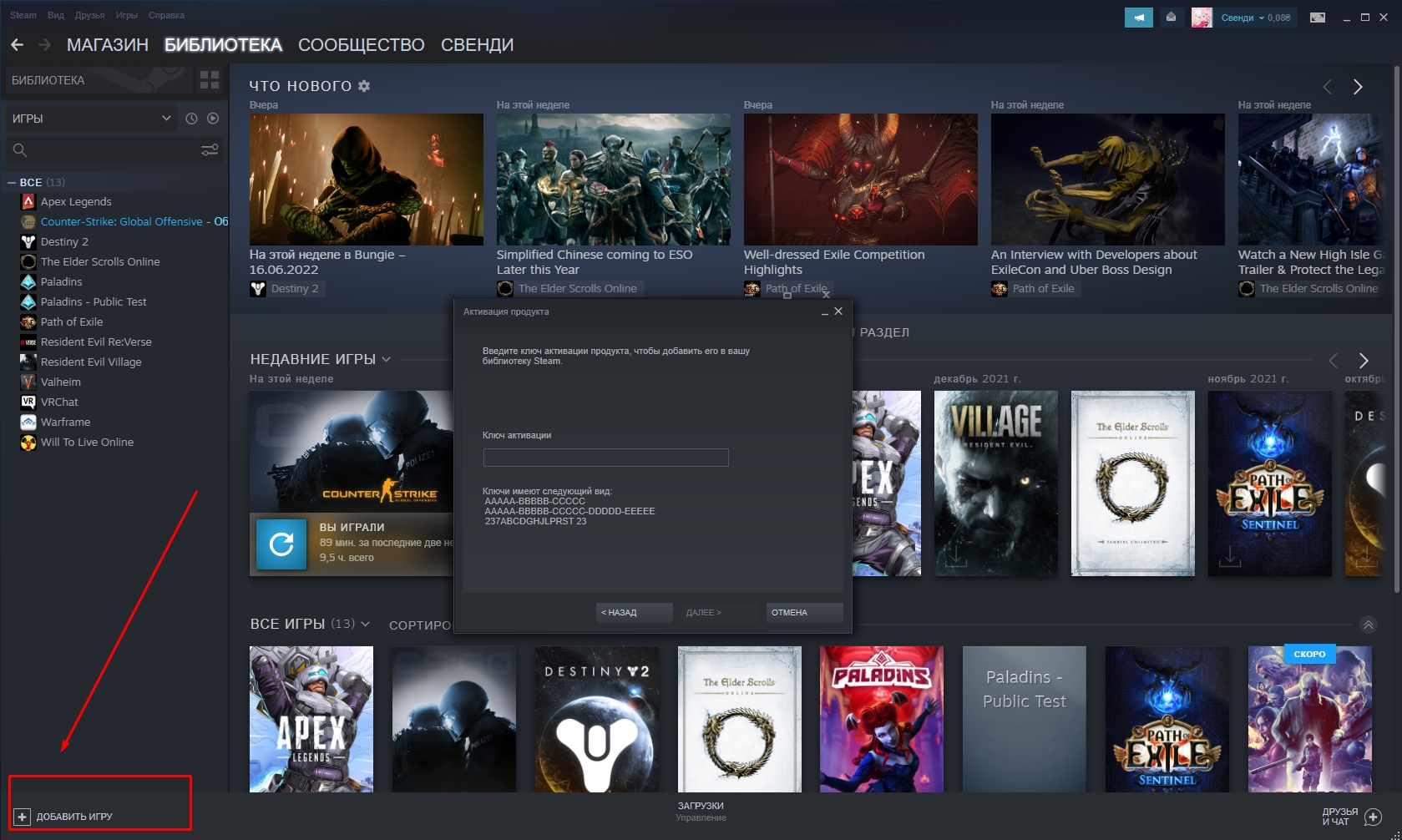Click the plus icon Add Game
The width and height of the screenshot is (1402, 840).
(x=23, y=817)
